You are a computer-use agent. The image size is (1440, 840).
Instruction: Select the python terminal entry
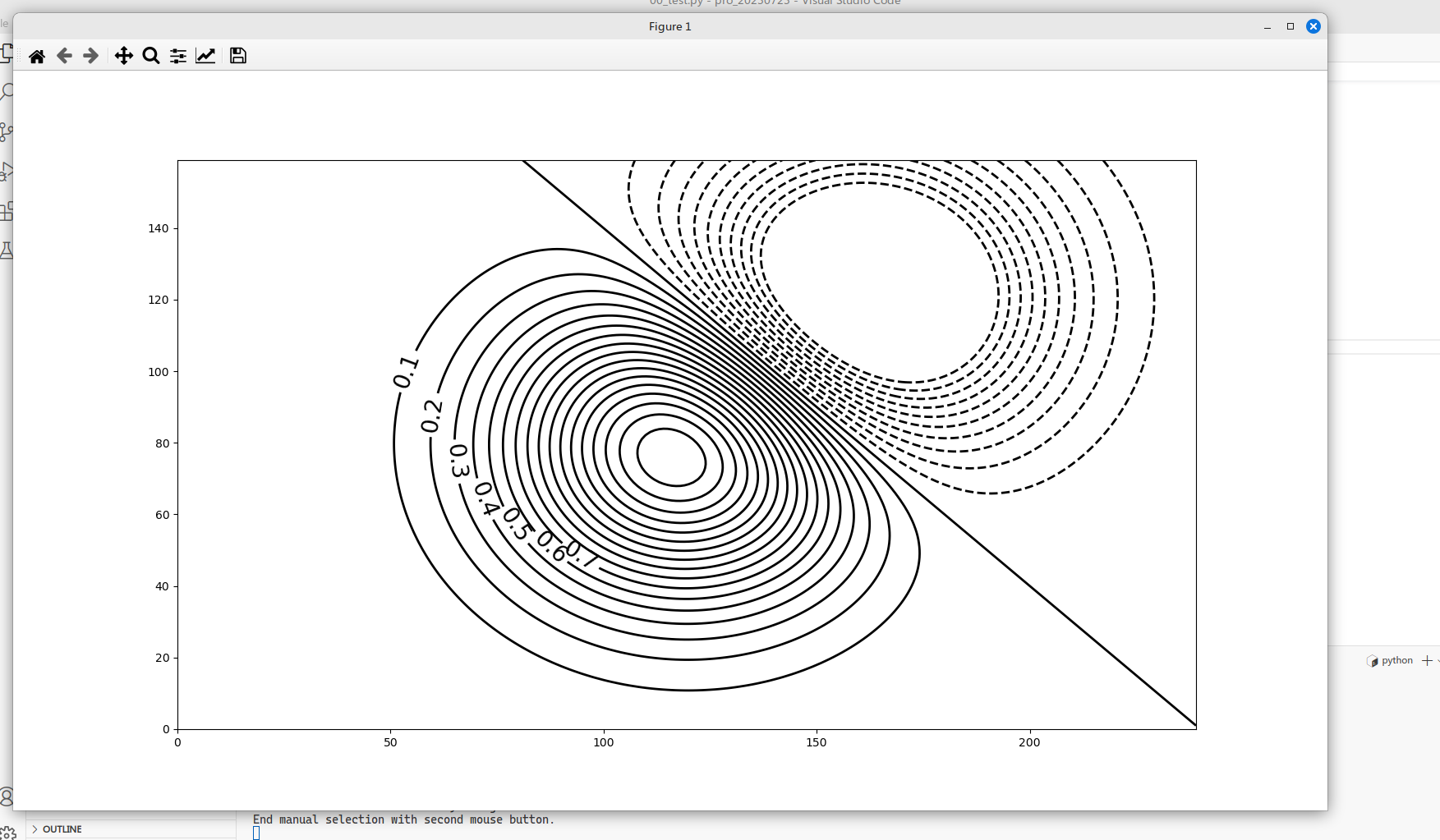(x=1390, y=660)
